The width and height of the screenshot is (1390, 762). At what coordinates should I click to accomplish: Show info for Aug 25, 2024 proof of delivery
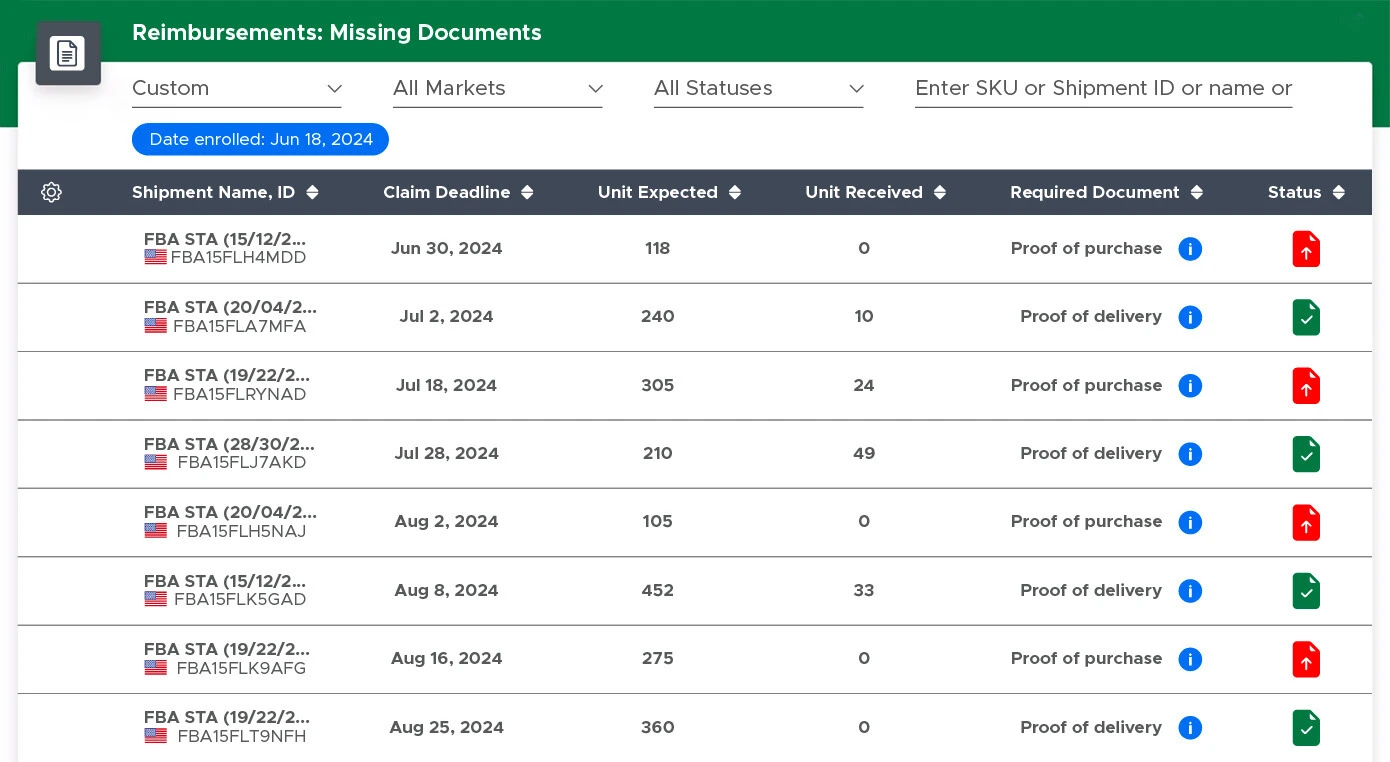[x=1190, y=728]
